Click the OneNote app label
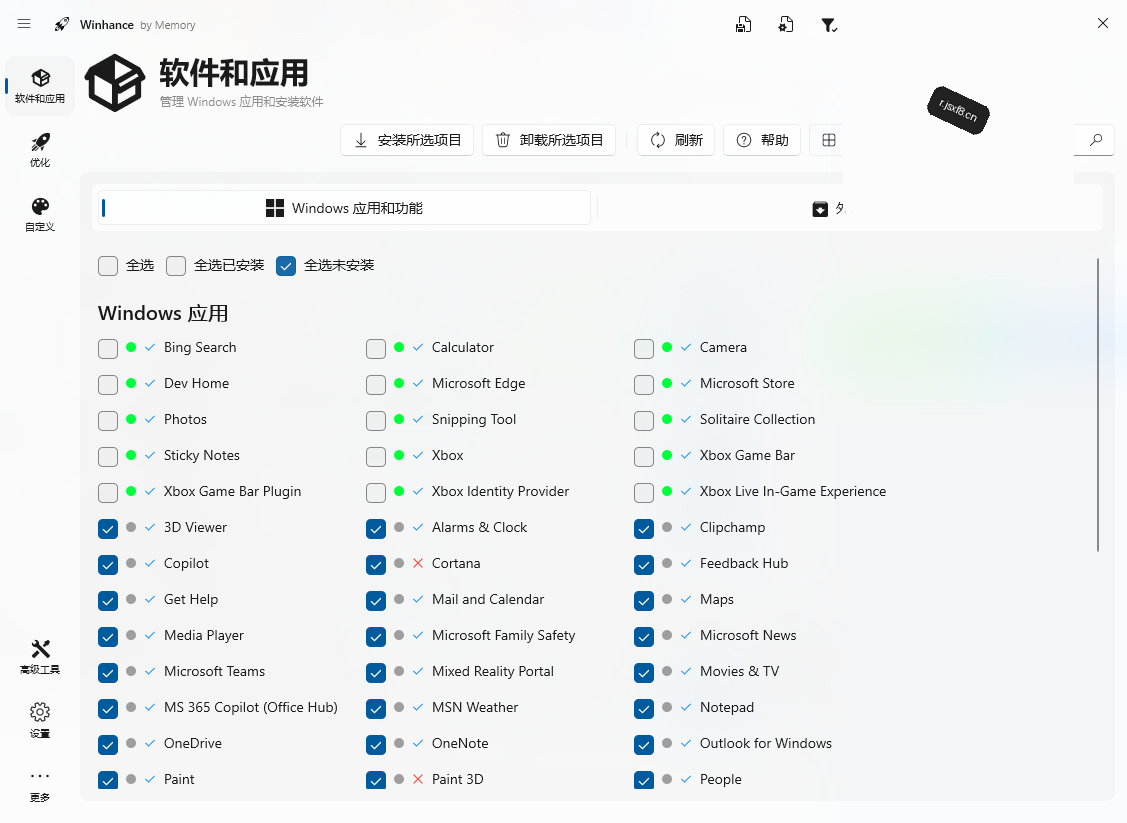Screen dimensions: 1127x823 [x=460, y=742]
